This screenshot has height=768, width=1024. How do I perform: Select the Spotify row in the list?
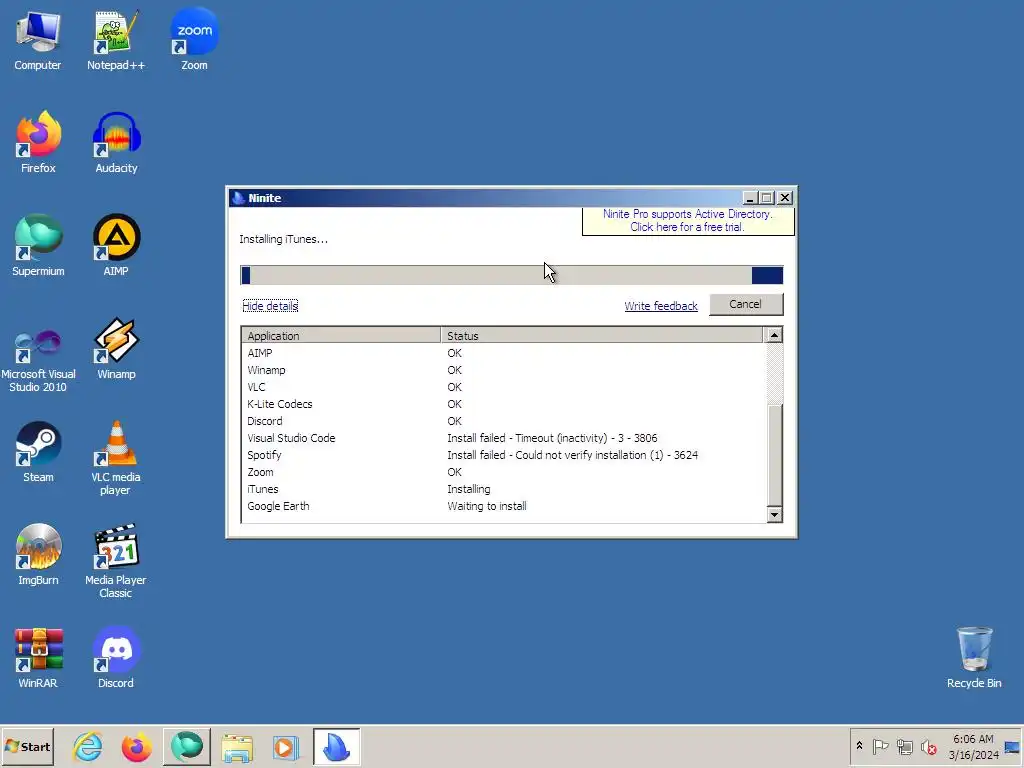(503, 455)
